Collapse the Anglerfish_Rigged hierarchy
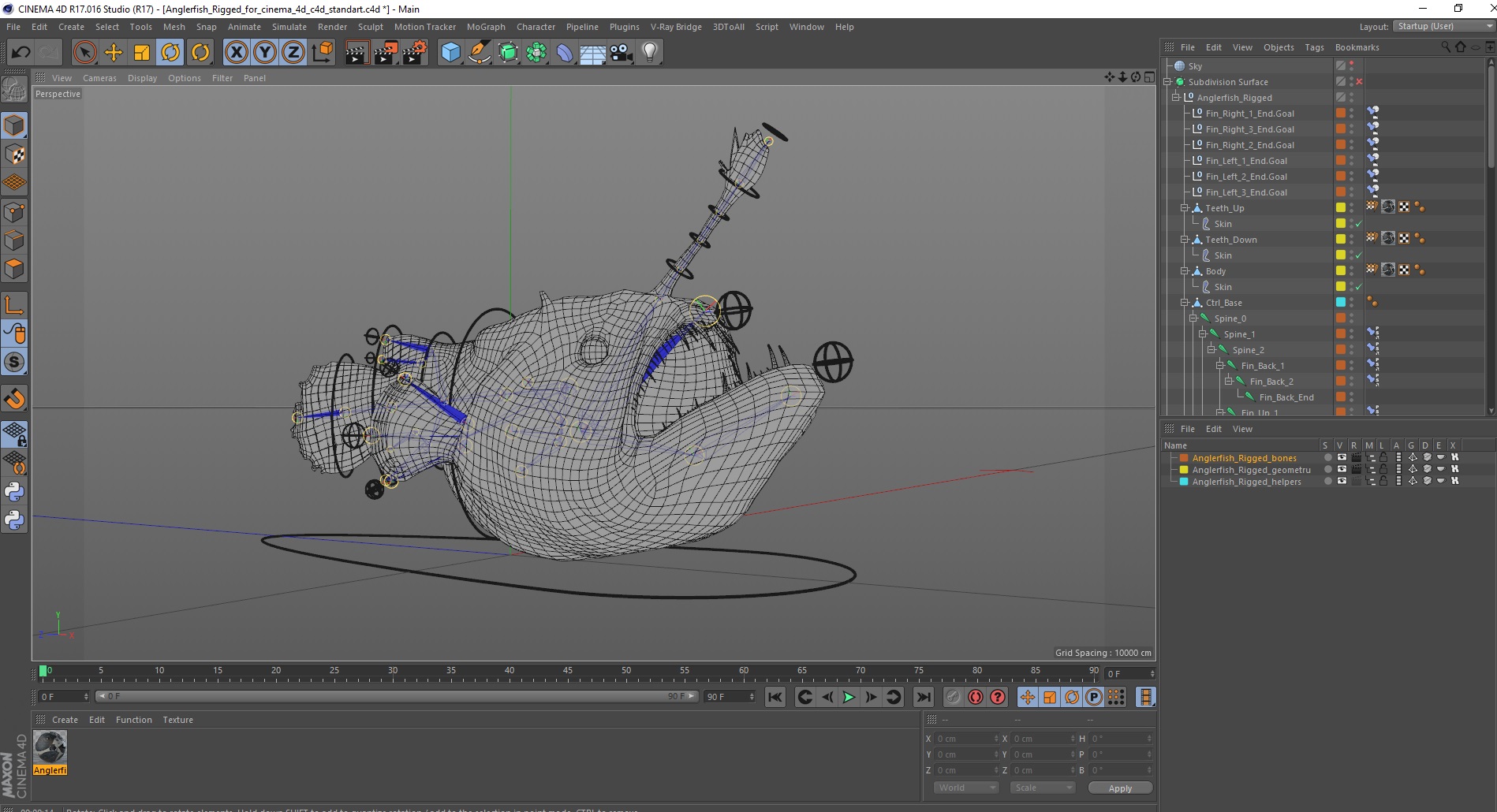The height and width of the screenshot is (812, 1497). click(x=1175, y=98)
